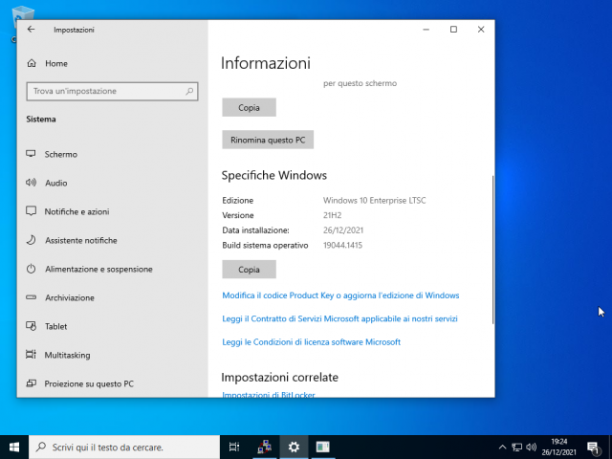Click the icon beside Multitasking
This screenshot has width=612, height=459.
point(31,355)
